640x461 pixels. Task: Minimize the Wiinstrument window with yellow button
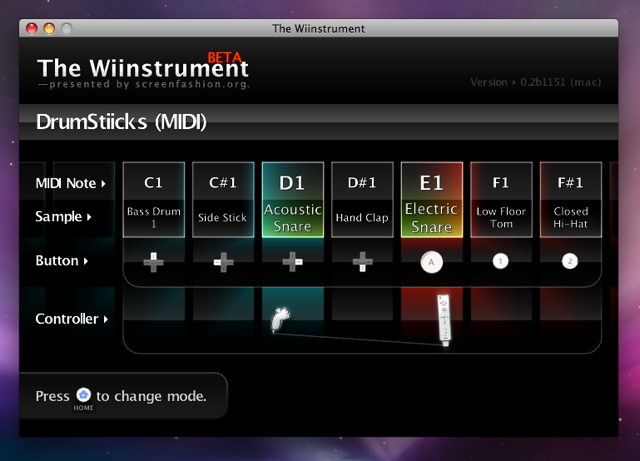[x=49, y=29]
